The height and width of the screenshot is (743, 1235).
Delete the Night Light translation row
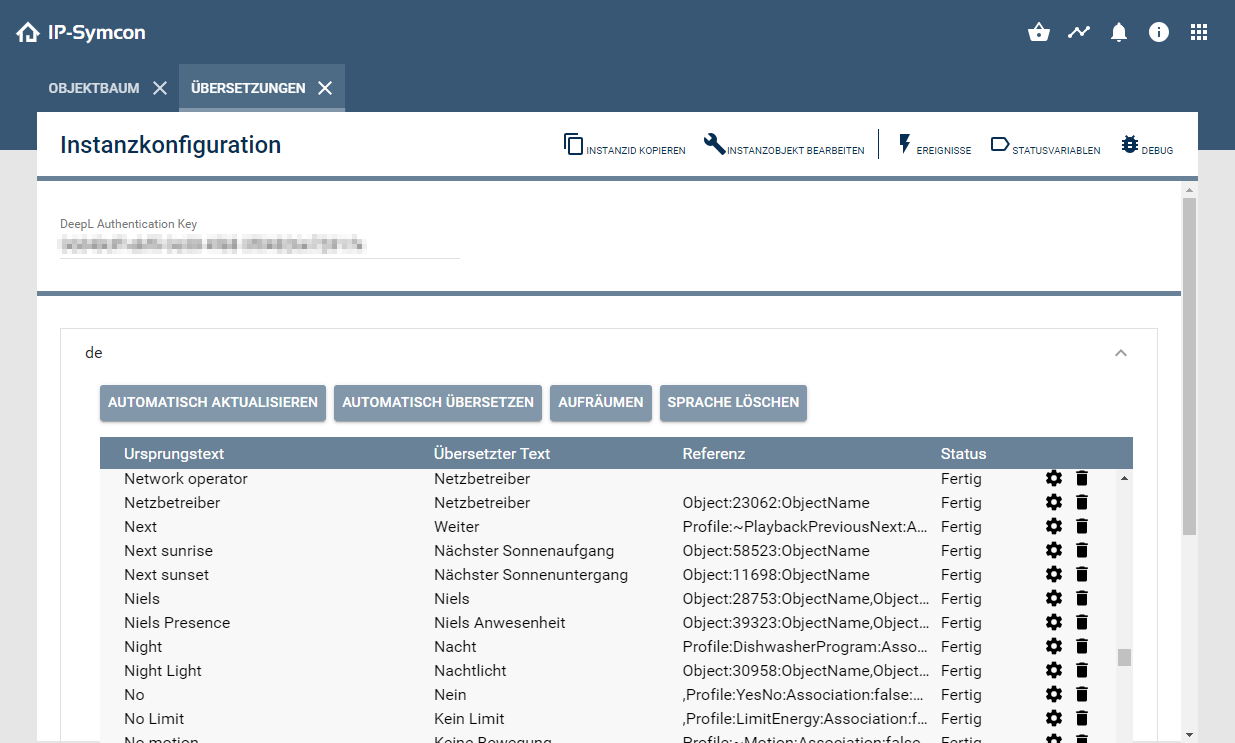(1081, 671)
